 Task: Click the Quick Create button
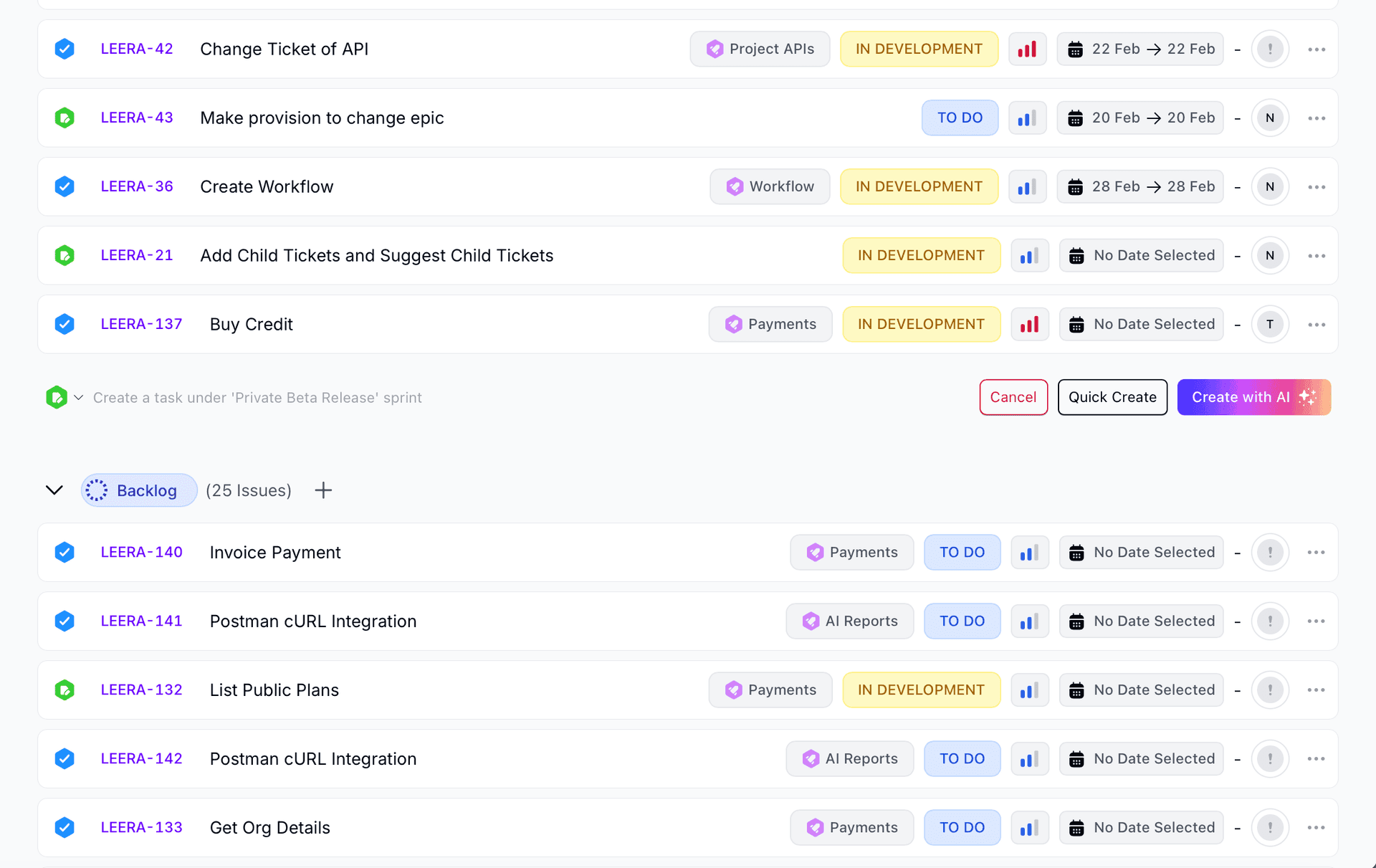coord(1112,397)
